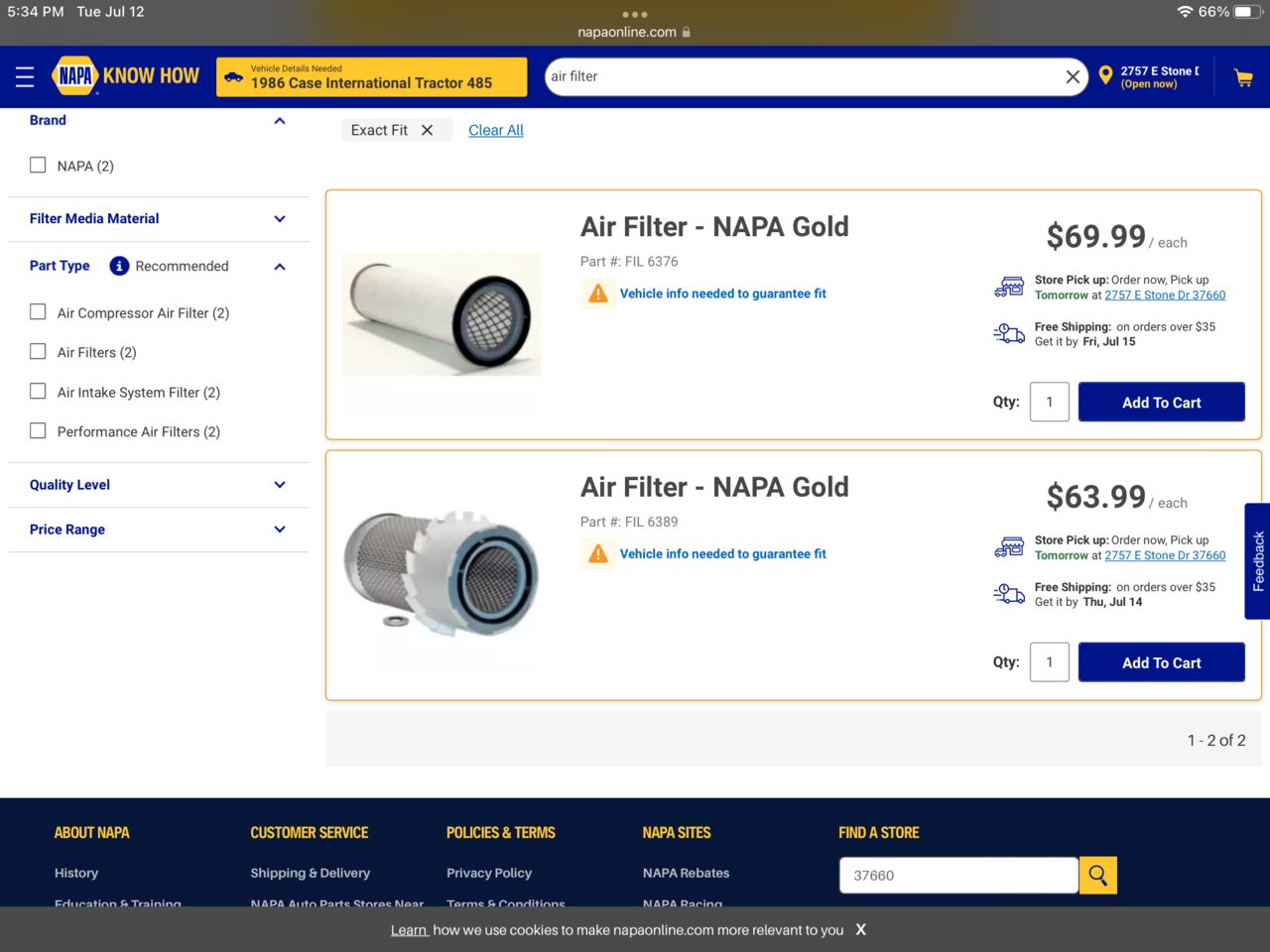The height and width of the screenshot is (952, 1270).
Task: Open Vehicle info needed link for FIL 6376
Action: 722,294
